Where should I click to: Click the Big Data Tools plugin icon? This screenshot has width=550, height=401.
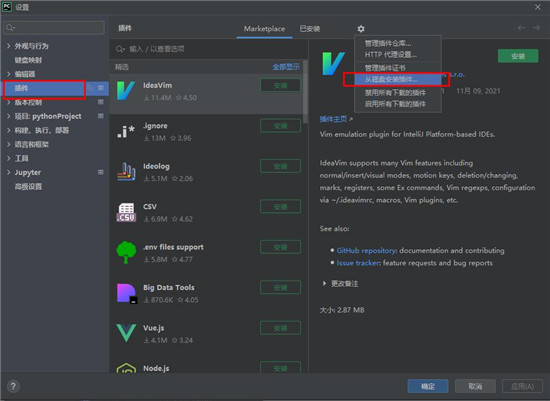pos(127,294)
